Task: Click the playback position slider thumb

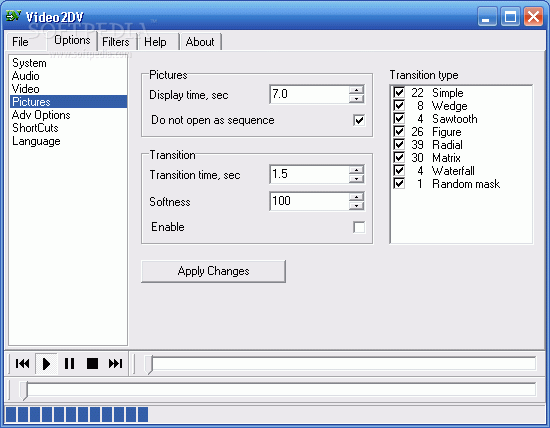Action: [149, 364]
